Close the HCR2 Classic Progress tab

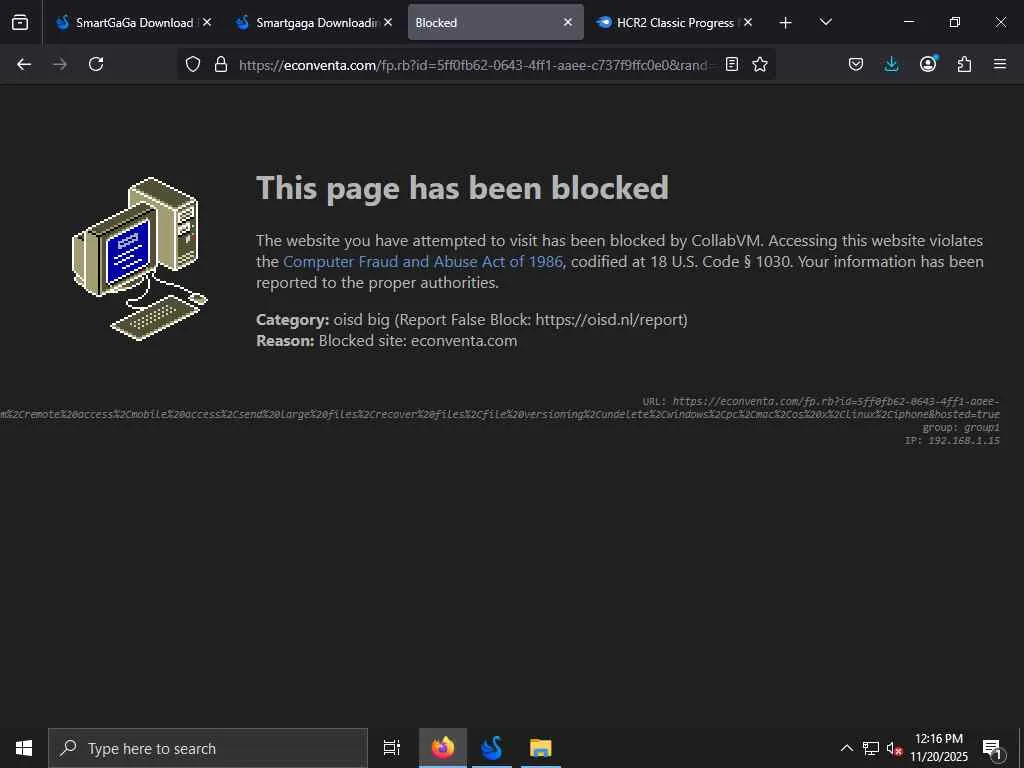748,22
